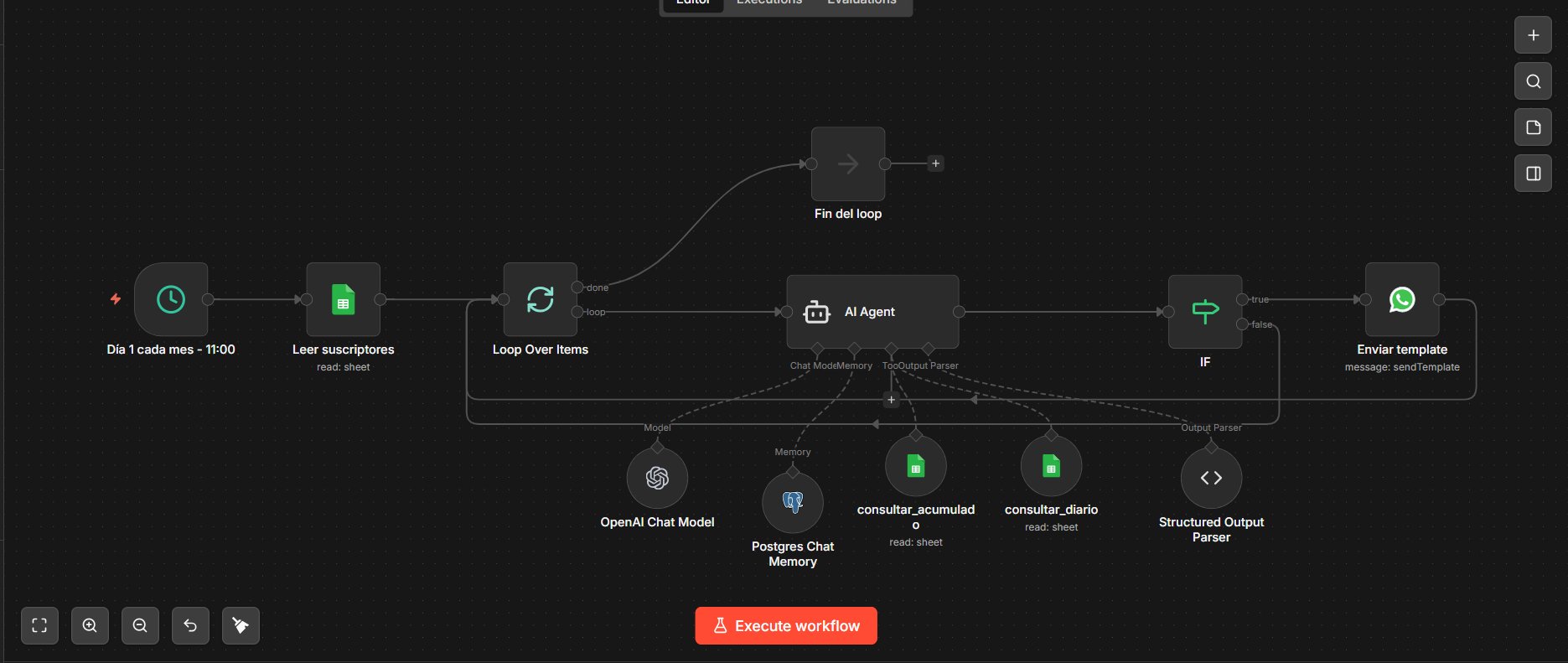The width and height of the screenshot is (1568, 663).
Task: Open the consultar_diario sheet tool node
Action: point(1051,465)
